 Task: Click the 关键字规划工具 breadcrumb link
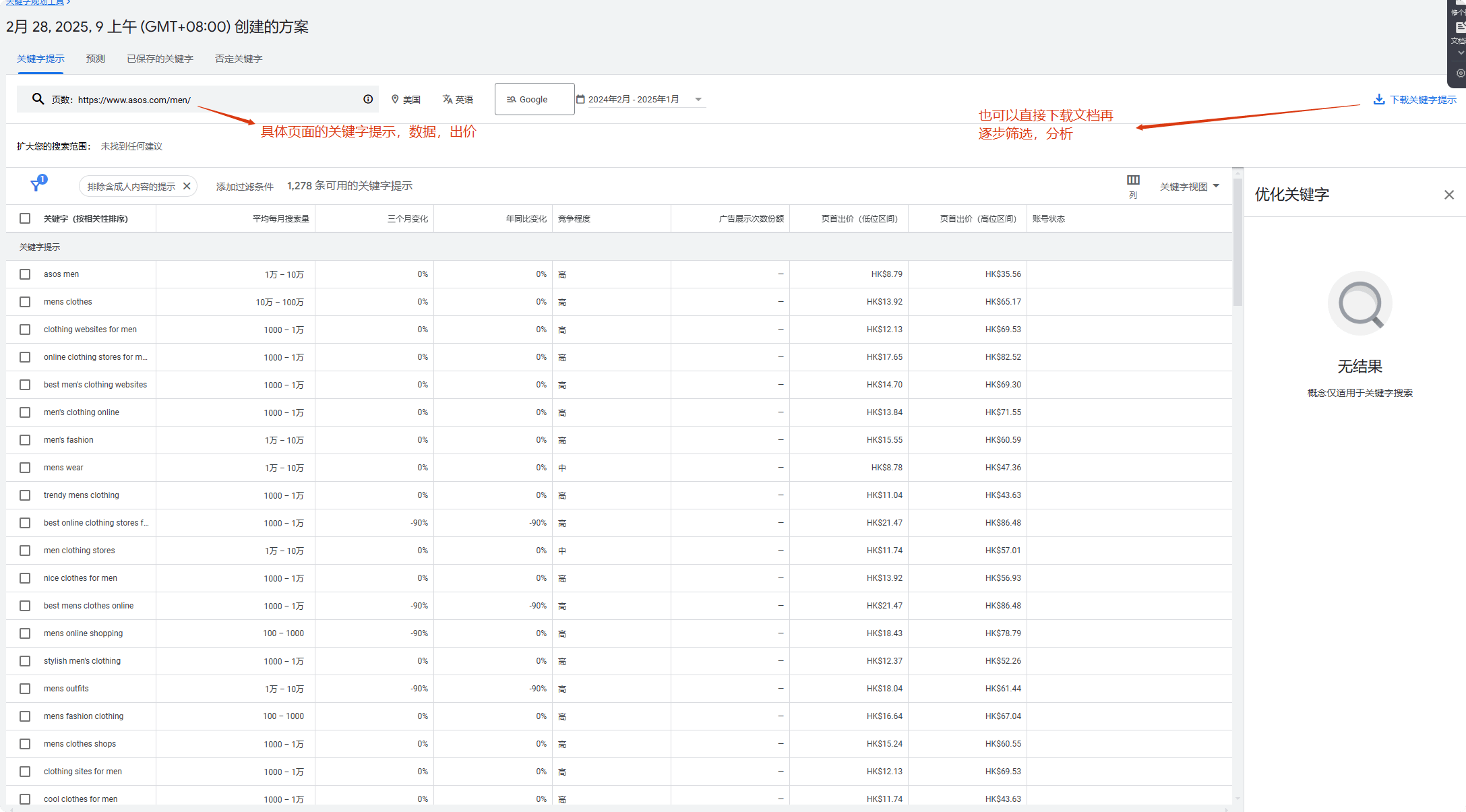[34, 2]
